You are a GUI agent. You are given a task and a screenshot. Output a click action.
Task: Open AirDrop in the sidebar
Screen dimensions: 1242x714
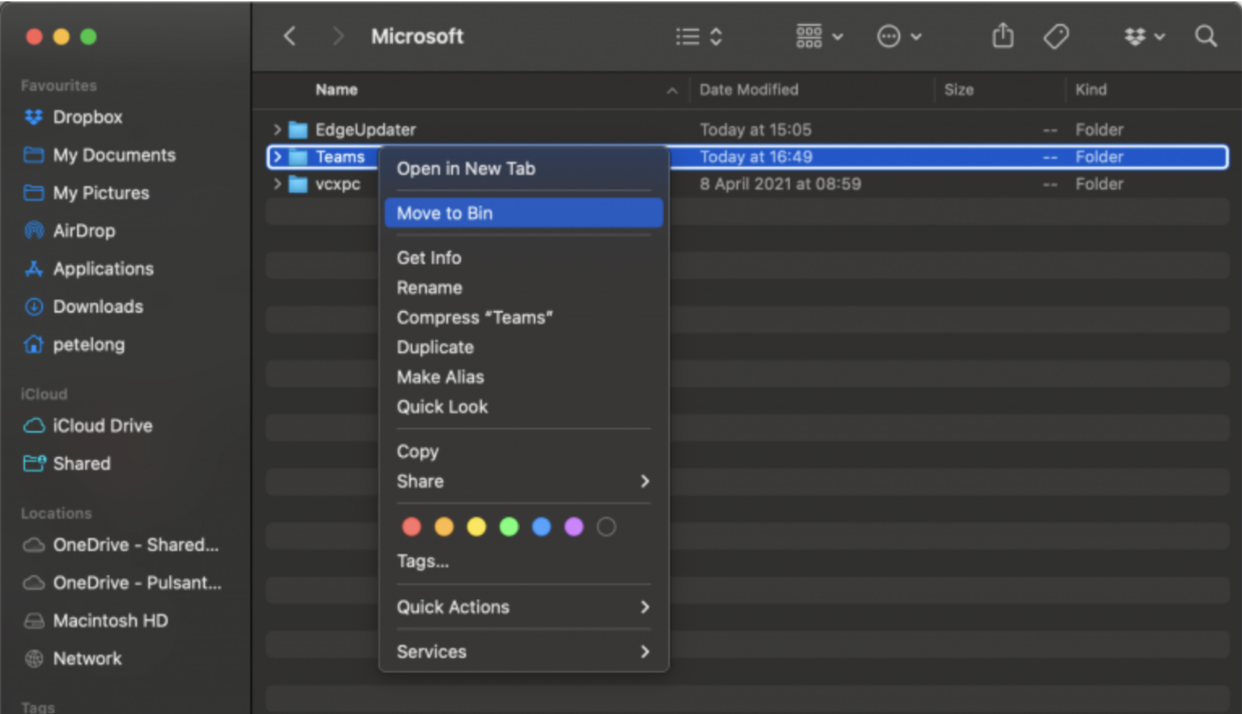click(83, 231)
